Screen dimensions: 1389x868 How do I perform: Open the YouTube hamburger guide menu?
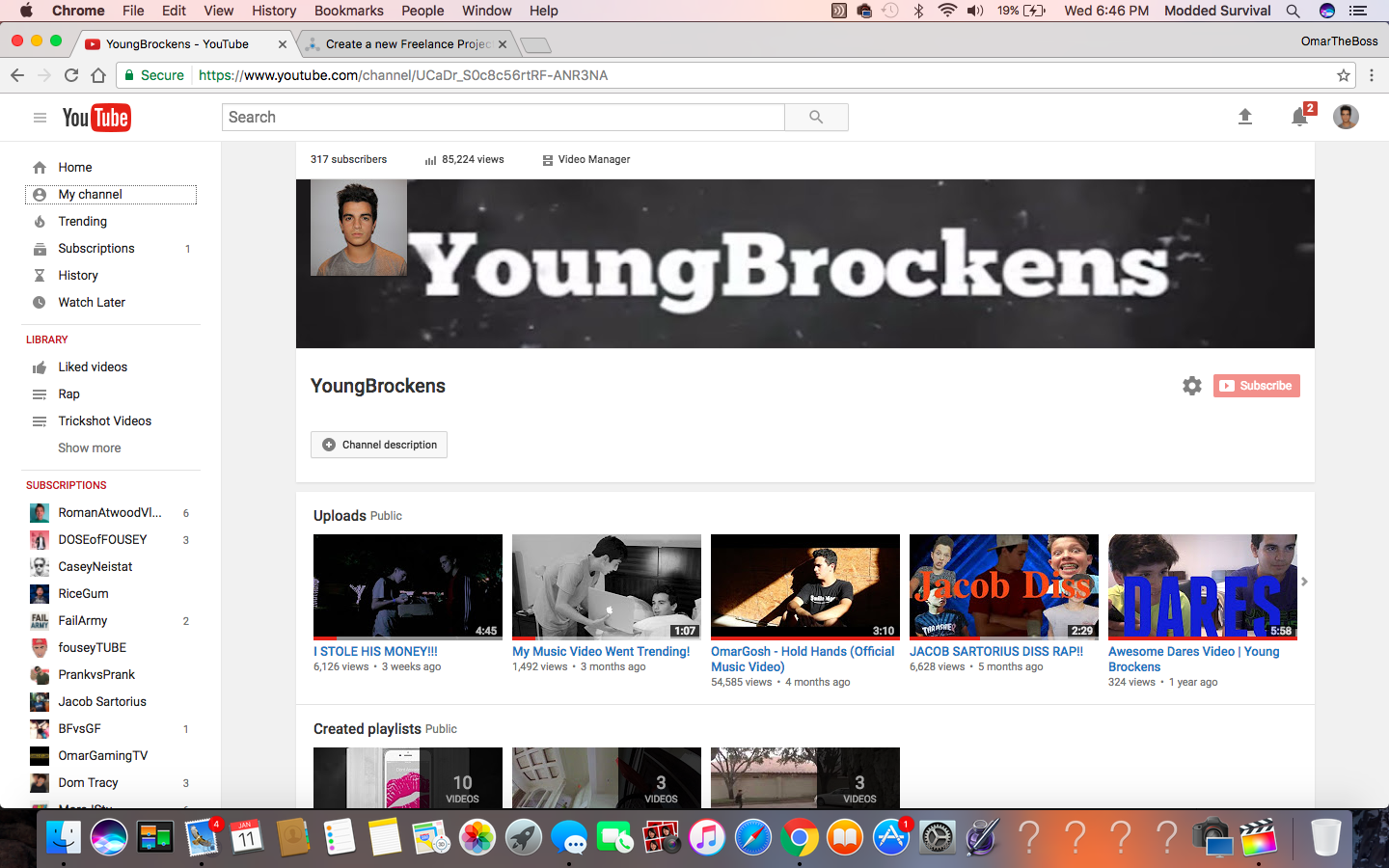tap(40, 118)
